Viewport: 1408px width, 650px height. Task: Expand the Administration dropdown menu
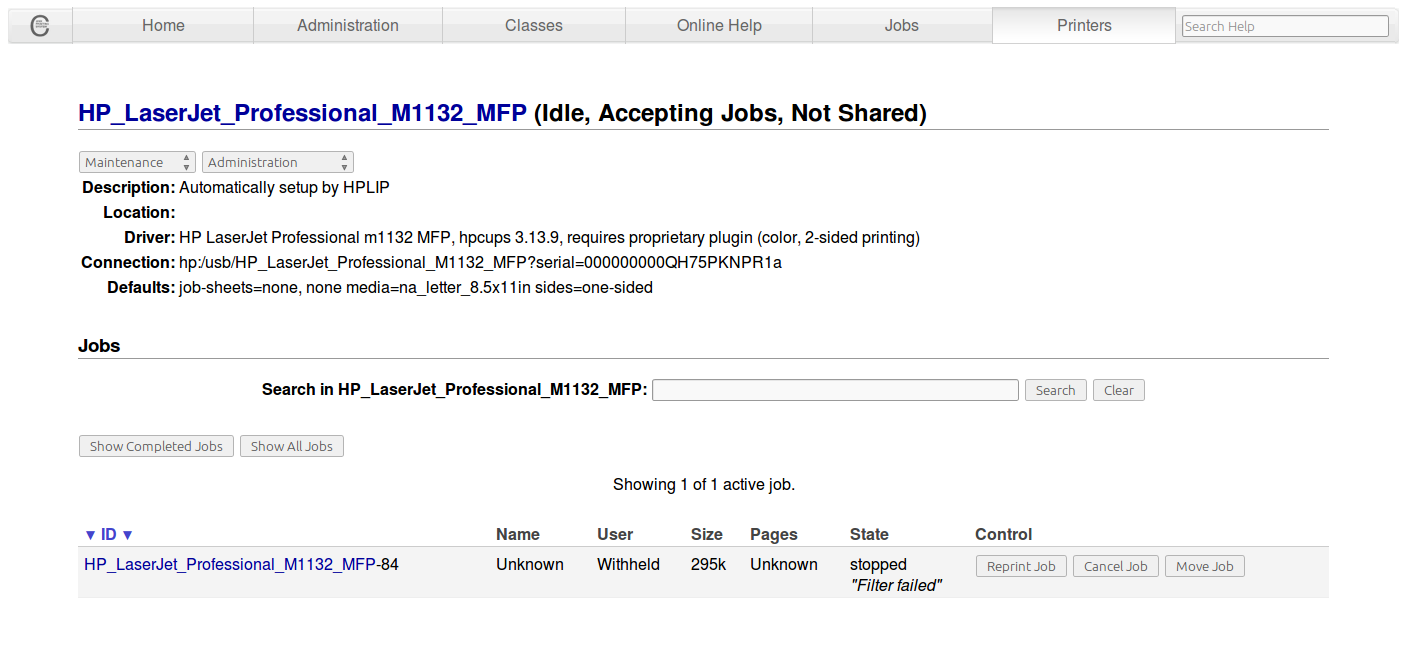point(278,162)
